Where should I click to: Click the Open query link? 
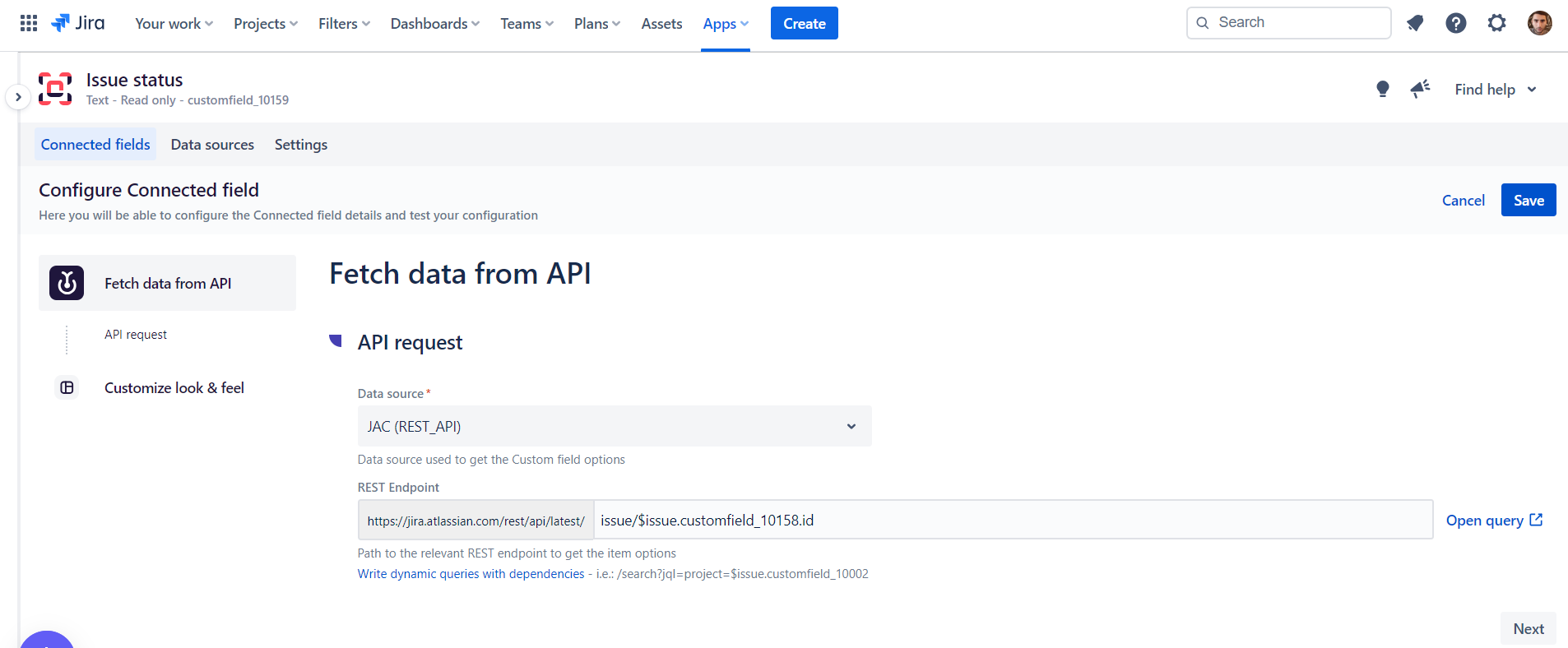(1493, 521)
